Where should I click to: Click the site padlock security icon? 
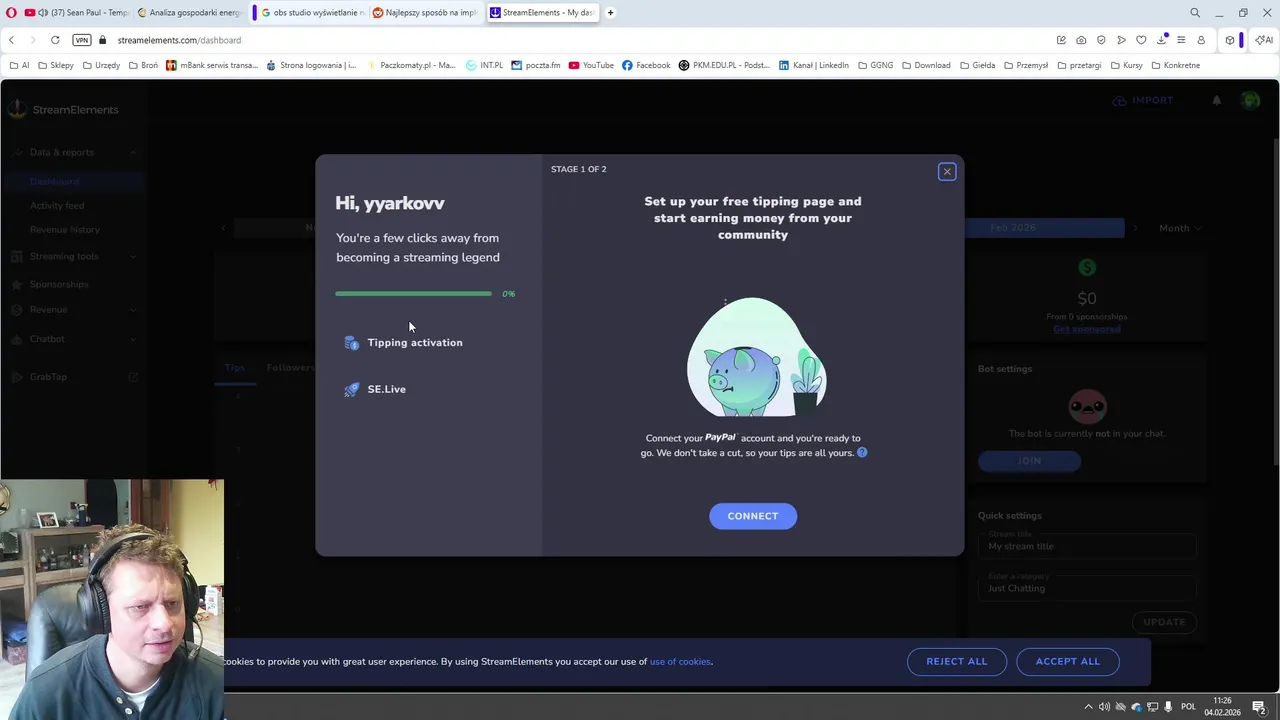tap(102, 40)
